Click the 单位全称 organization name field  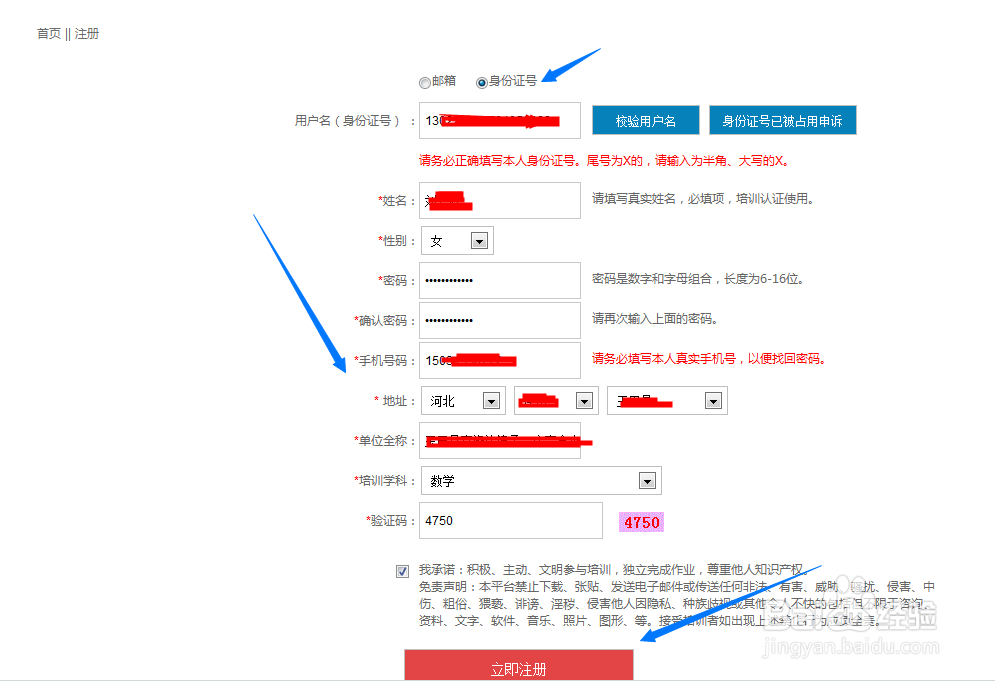(x=499, y=440)
